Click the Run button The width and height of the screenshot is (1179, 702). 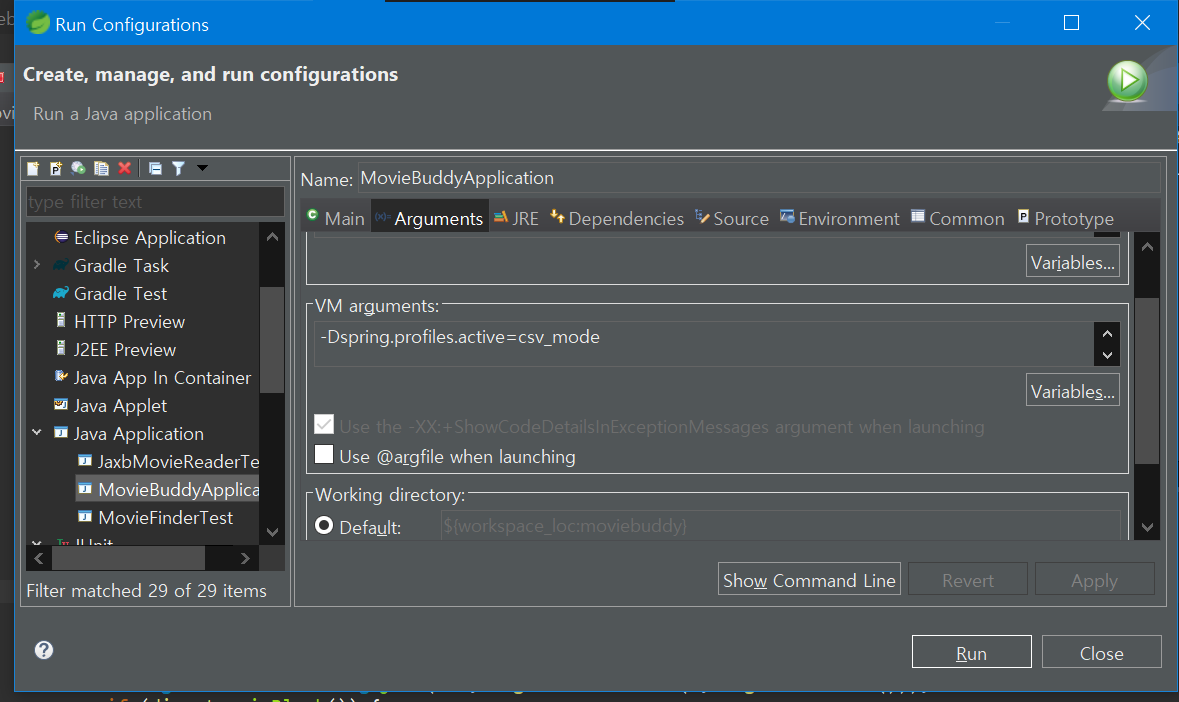971,652
